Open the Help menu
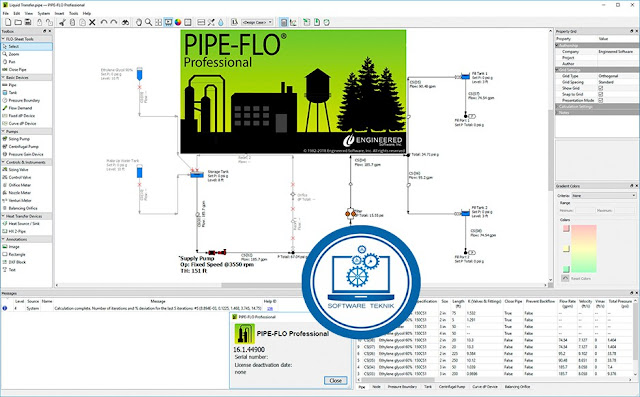 (x=87, y=13)
